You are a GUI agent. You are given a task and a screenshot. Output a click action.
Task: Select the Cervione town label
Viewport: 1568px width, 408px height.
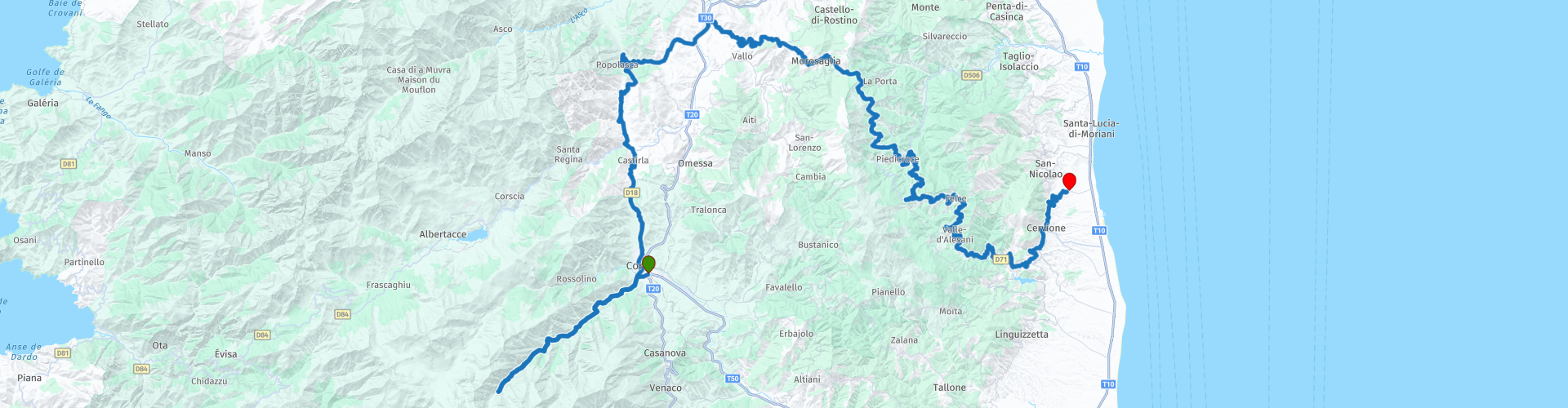[x=1046, y=228]
